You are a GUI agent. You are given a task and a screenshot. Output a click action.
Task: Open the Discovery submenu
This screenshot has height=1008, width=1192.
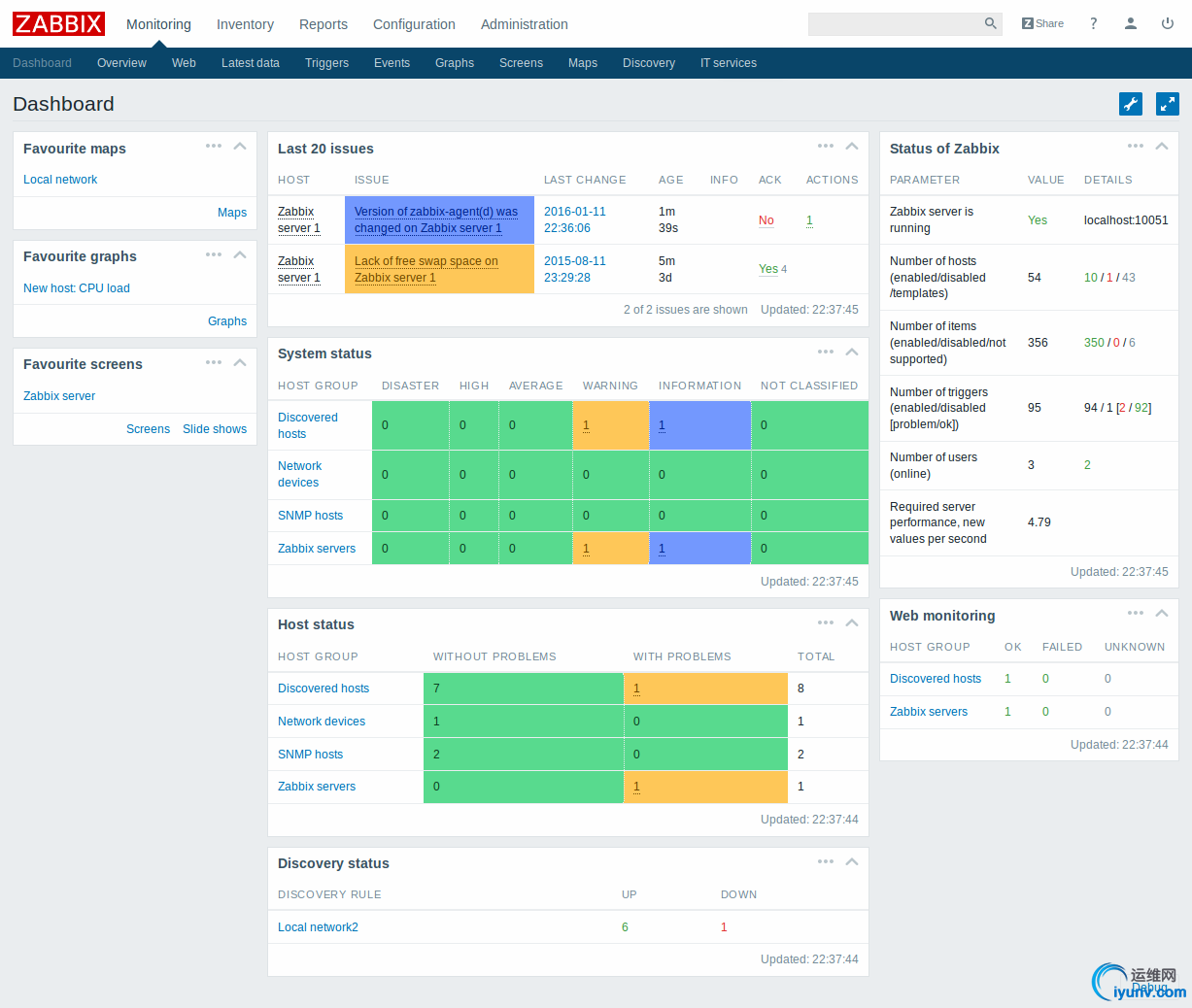tap(649, 63)
